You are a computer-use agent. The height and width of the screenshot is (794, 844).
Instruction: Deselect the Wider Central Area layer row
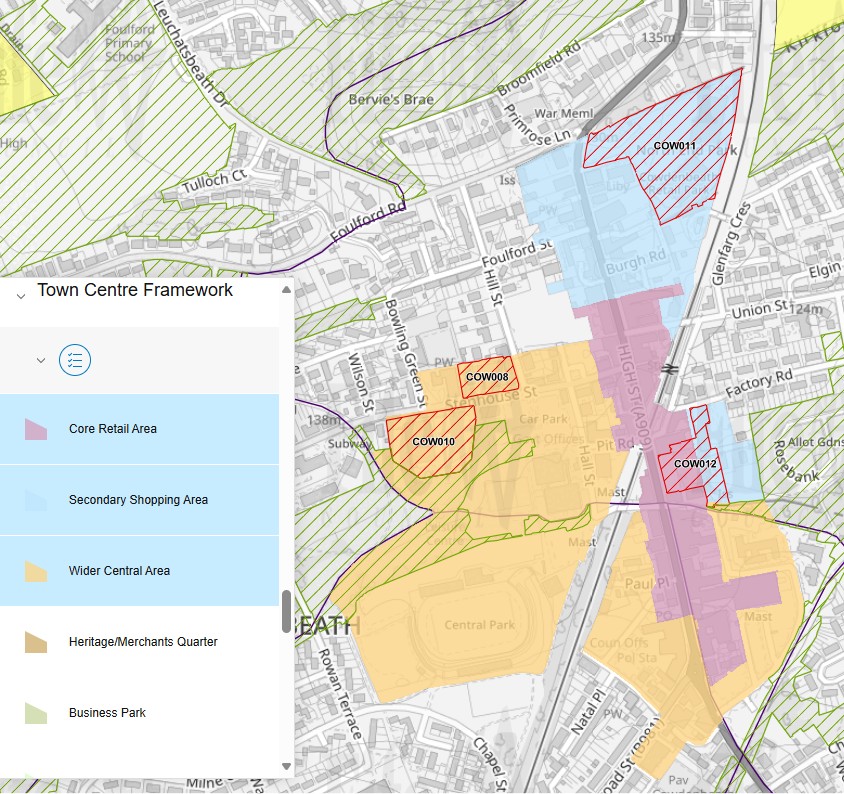point(139,571)
